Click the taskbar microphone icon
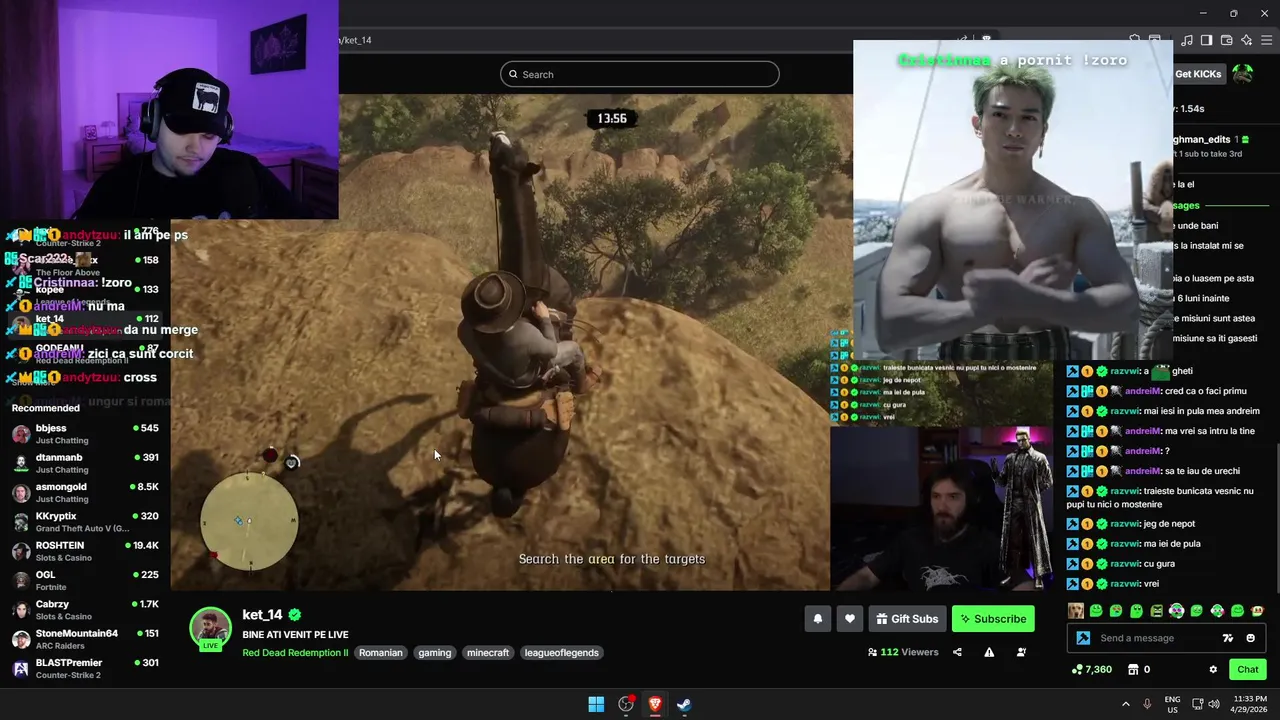The image size is (1280, 720). point(1147,704)
